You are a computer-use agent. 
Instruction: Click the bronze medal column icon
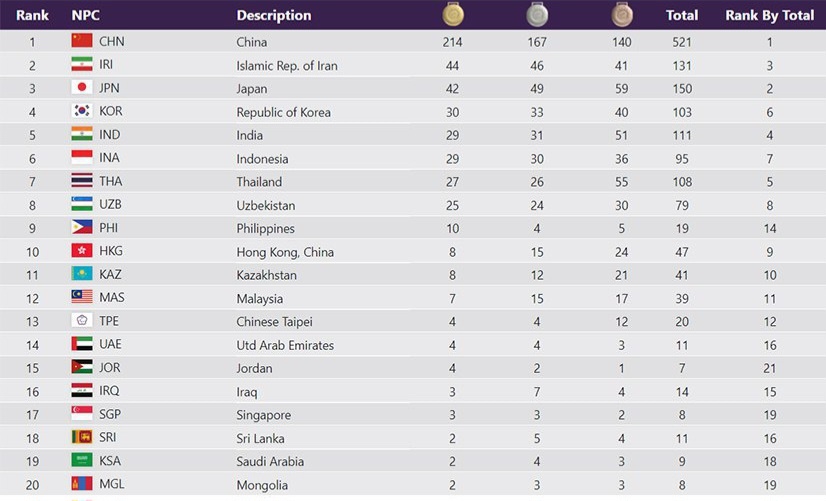(622, 14)
